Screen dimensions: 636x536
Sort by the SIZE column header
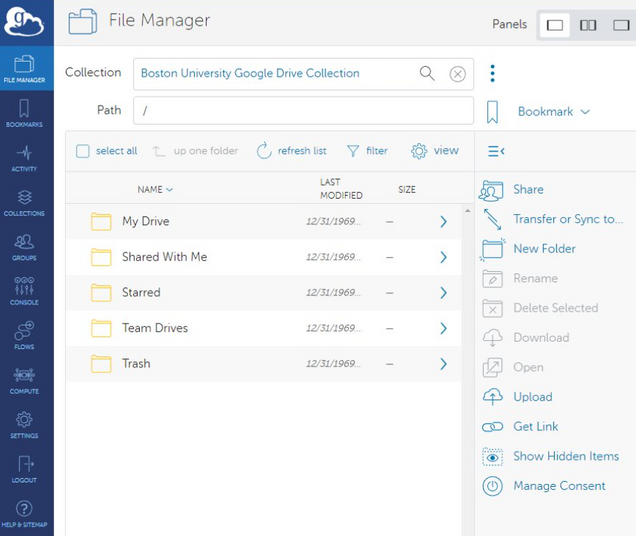(406, 189)
